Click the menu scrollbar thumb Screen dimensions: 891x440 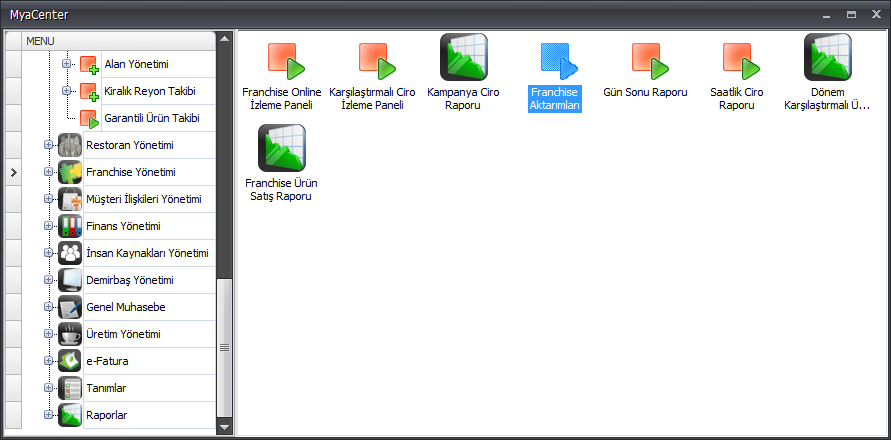point(224,347)
